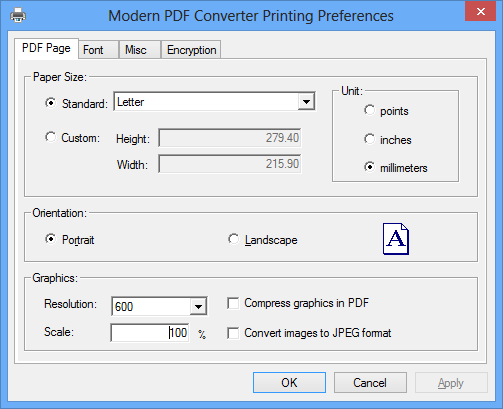Click the Width field showing 215.90

point(230,164)
